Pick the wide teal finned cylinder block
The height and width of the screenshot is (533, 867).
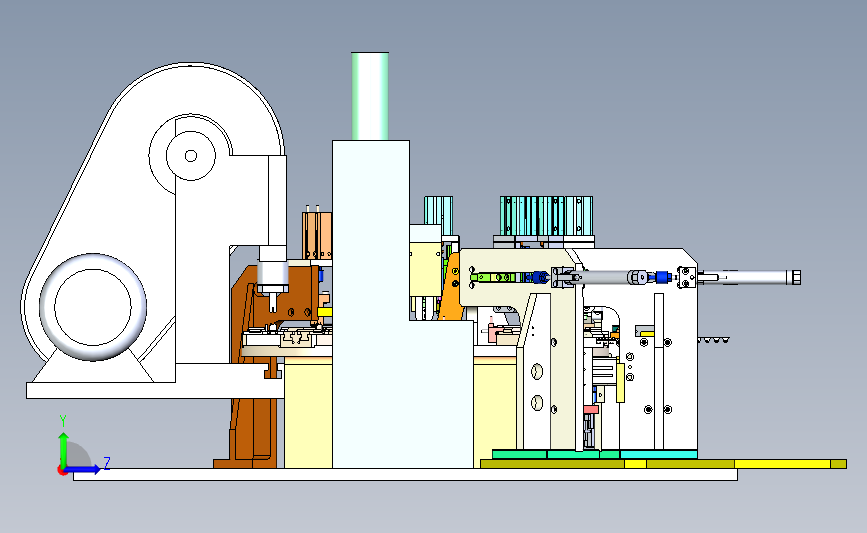coord(546,216)
